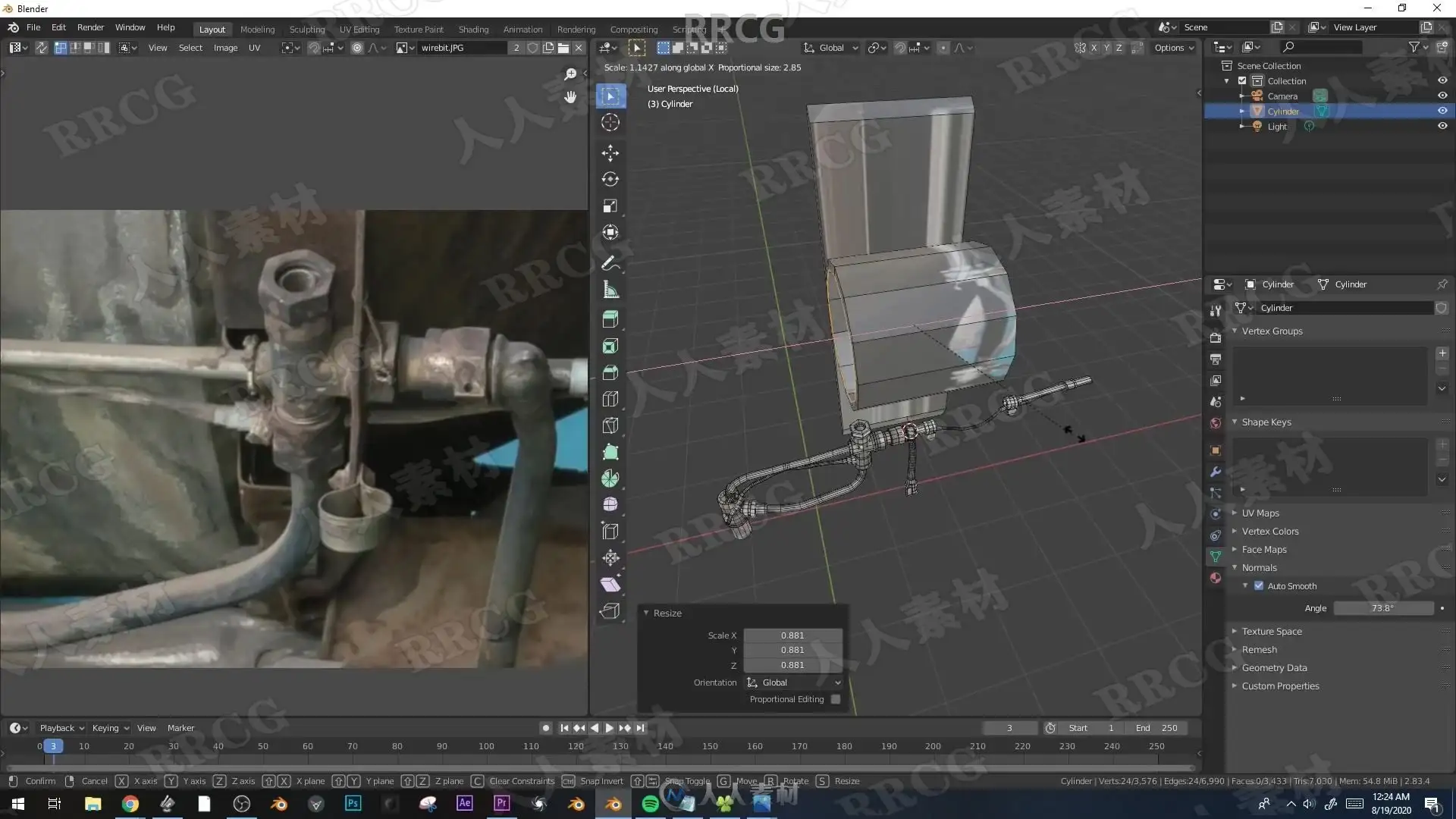Image resolution: width=1456 pixels, height=819 pixels.
Task: Launch Spotify from the taskbar
Action: tap(650, 804)
